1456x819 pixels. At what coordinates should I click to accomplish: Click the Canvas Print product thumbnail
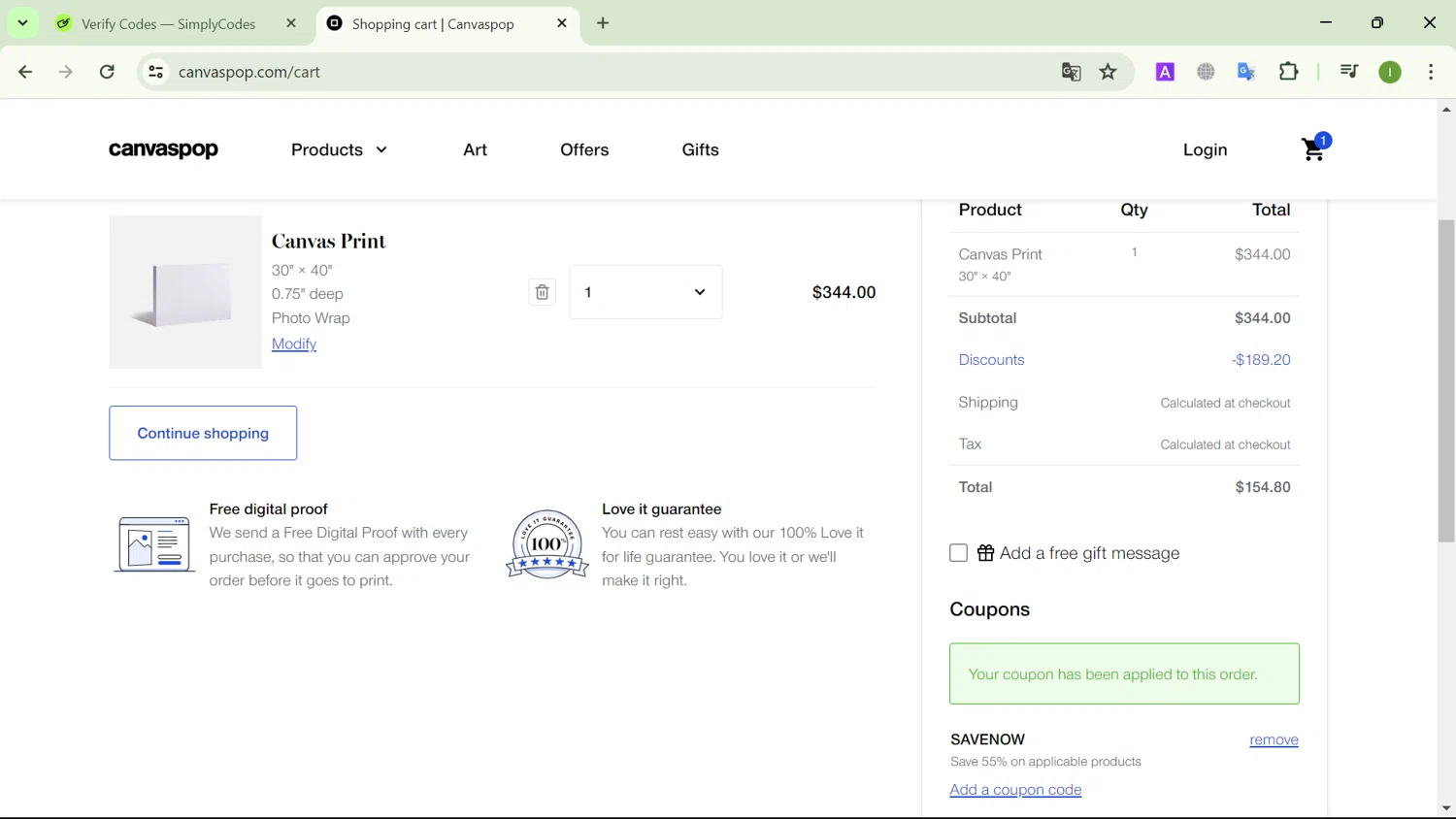pos(185,292)
